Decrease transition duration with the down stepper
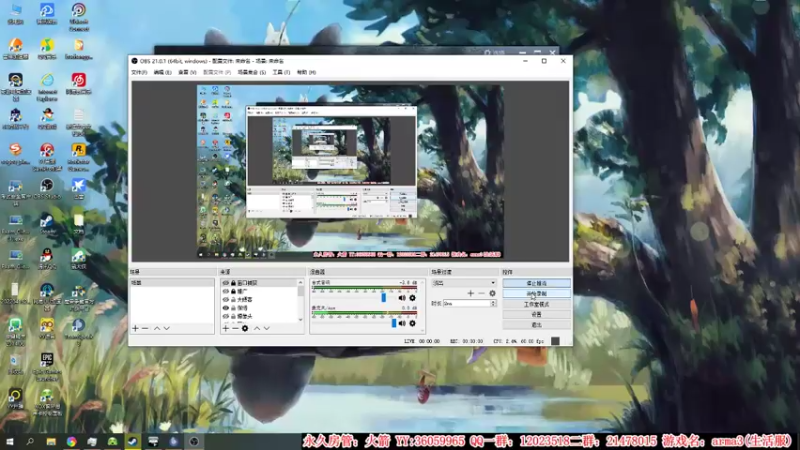 (x=493, y=305)
